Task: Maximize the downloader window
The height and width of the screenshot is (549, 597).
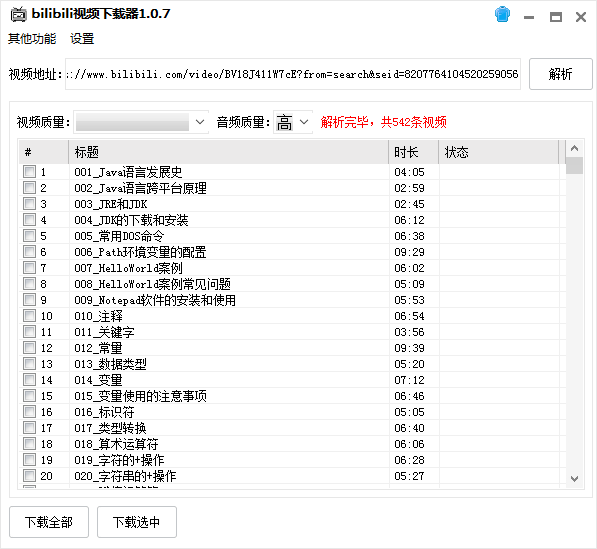Action: [x=555, y=17]
